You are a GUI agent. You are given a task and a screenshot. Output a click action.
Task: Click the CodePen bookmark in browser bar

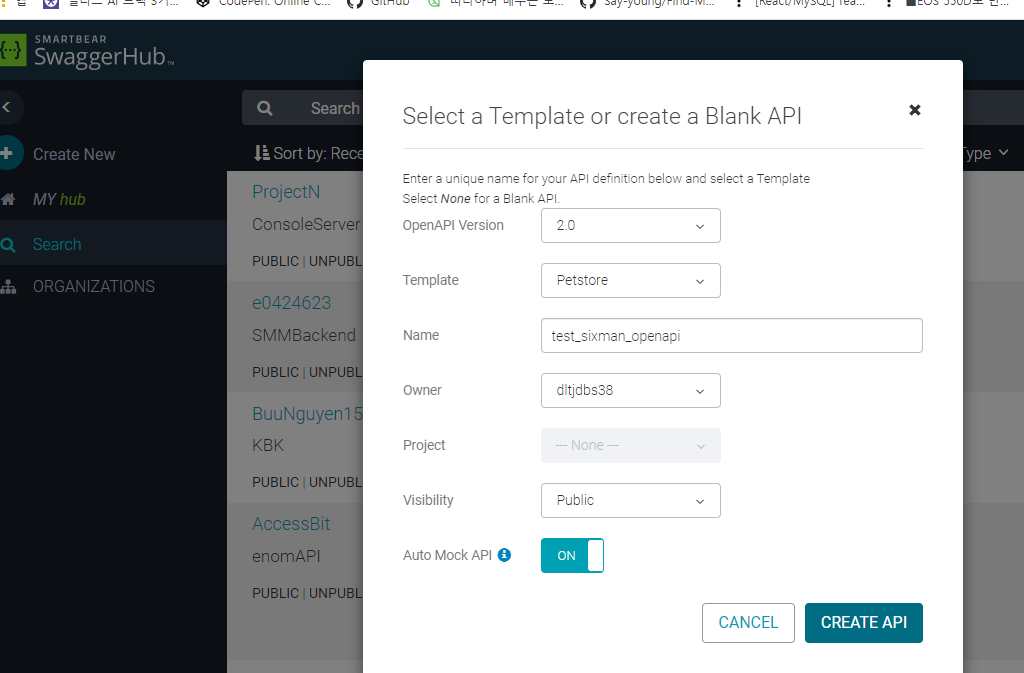coord(263,3)
